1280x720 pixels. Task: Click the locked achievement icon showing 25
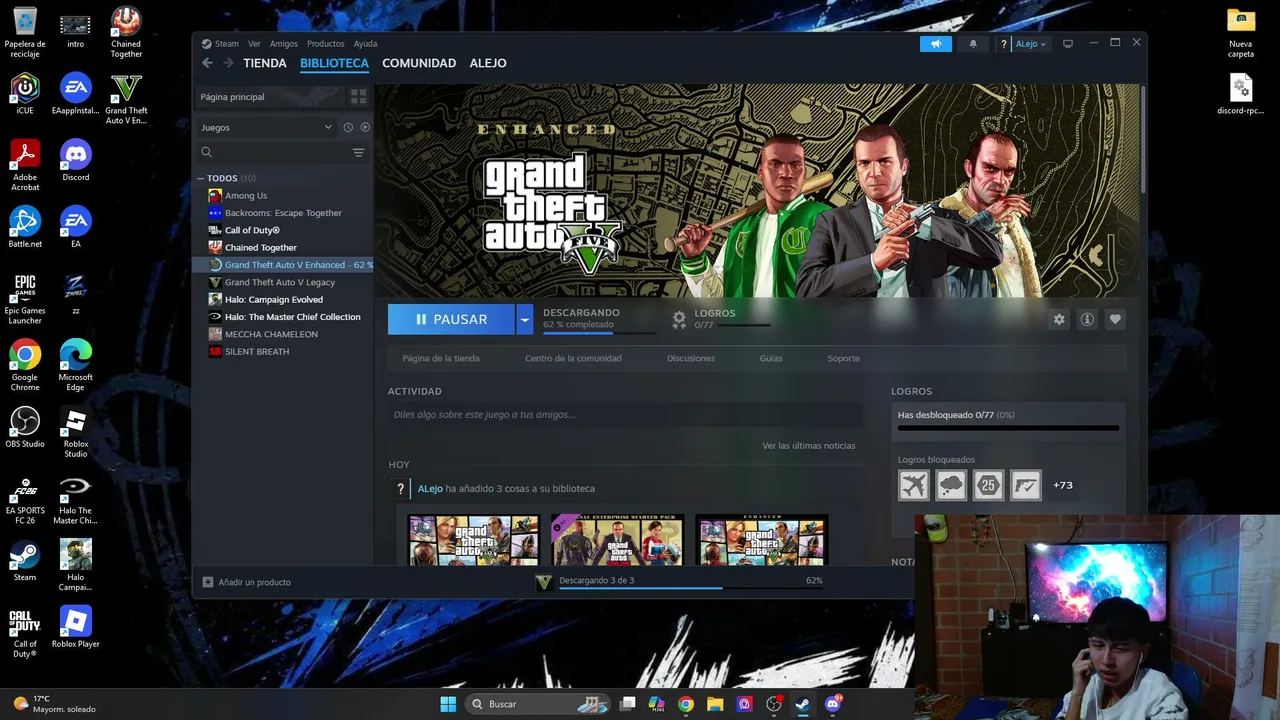point(988,485)
